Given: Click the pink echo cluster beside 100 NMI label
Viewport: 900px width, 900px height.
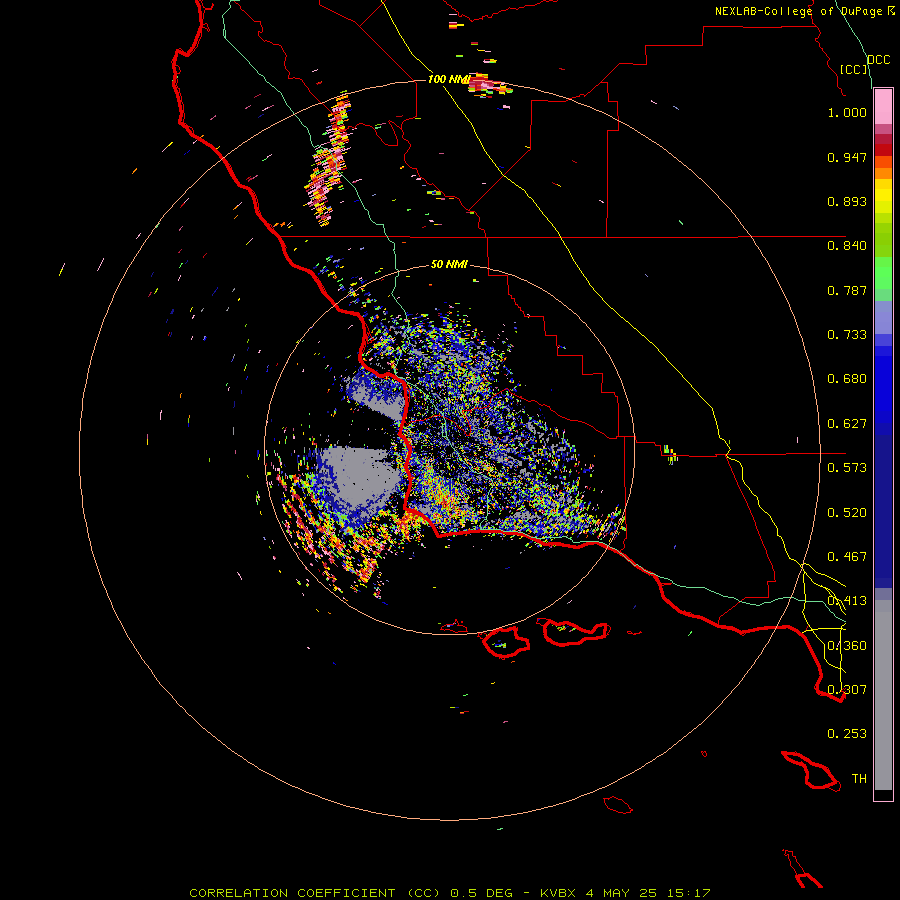Looking at the screenshot, I should click(x=488, y=86).
